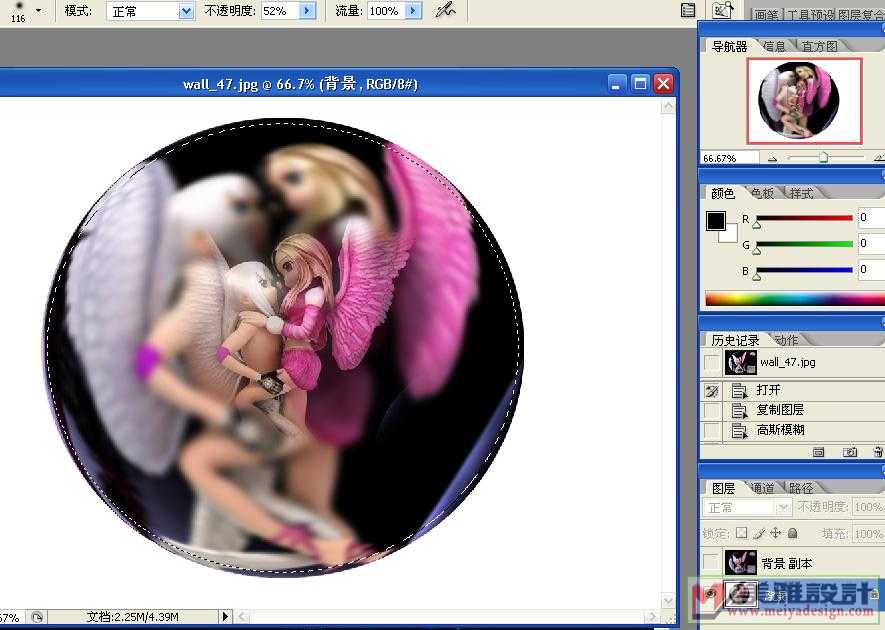The height and width of the screenshot is (630, 885).
Task: Click the layer 不透明度 100% field
Action: (x=868, y=508)
